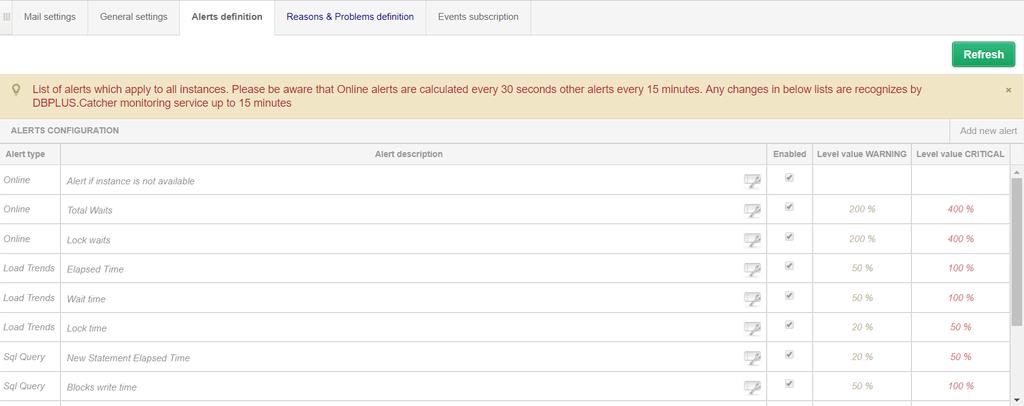Click CRITICAL value 100 % for Wait time
1024x406 pixels.
point(961,298)
